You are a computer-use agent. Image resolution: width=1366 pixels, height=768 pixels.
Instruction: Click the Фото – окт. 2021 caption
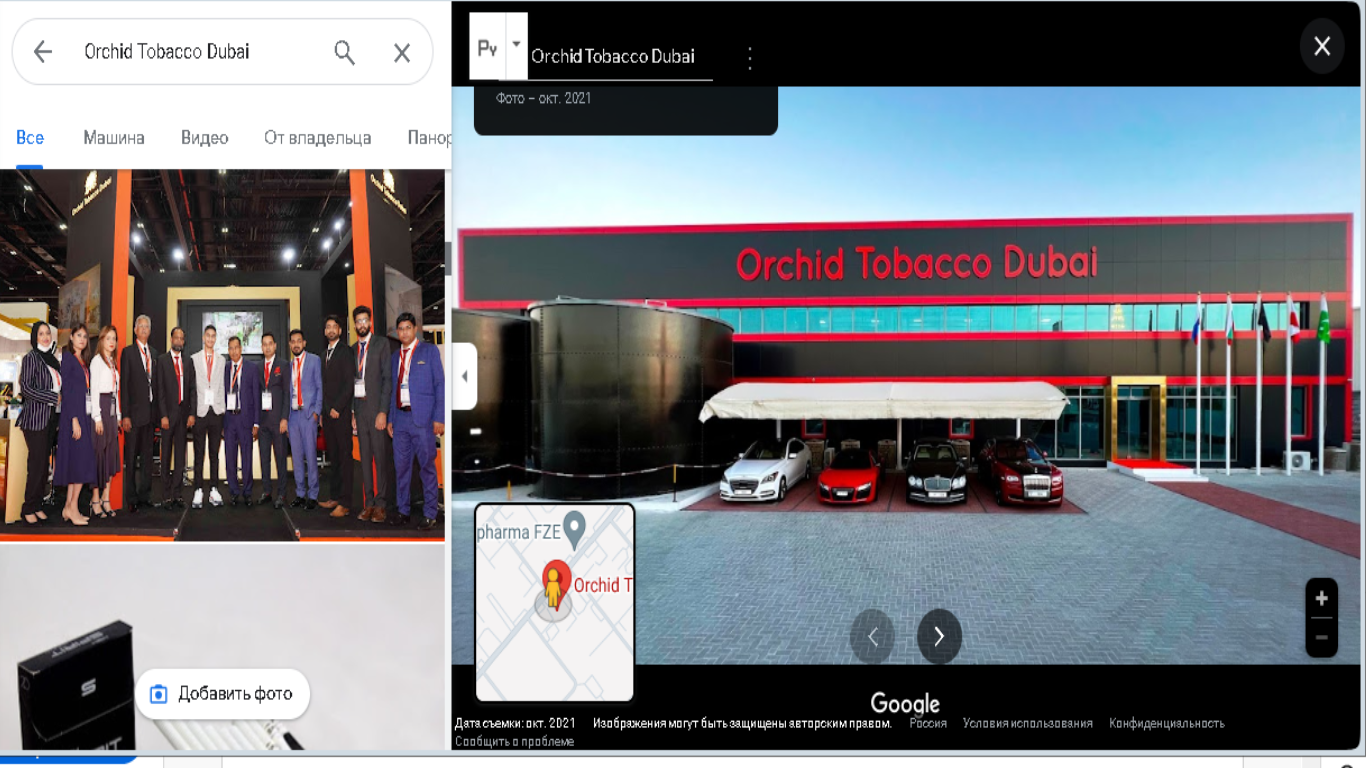click(544, 98)
